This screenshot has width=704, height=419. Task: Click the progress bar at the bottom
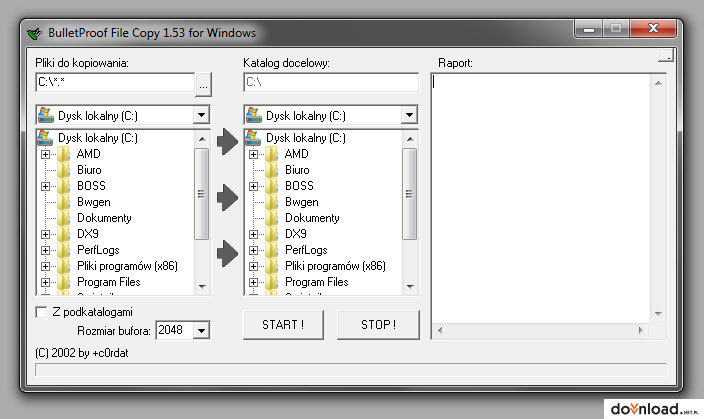click(351, 370)
